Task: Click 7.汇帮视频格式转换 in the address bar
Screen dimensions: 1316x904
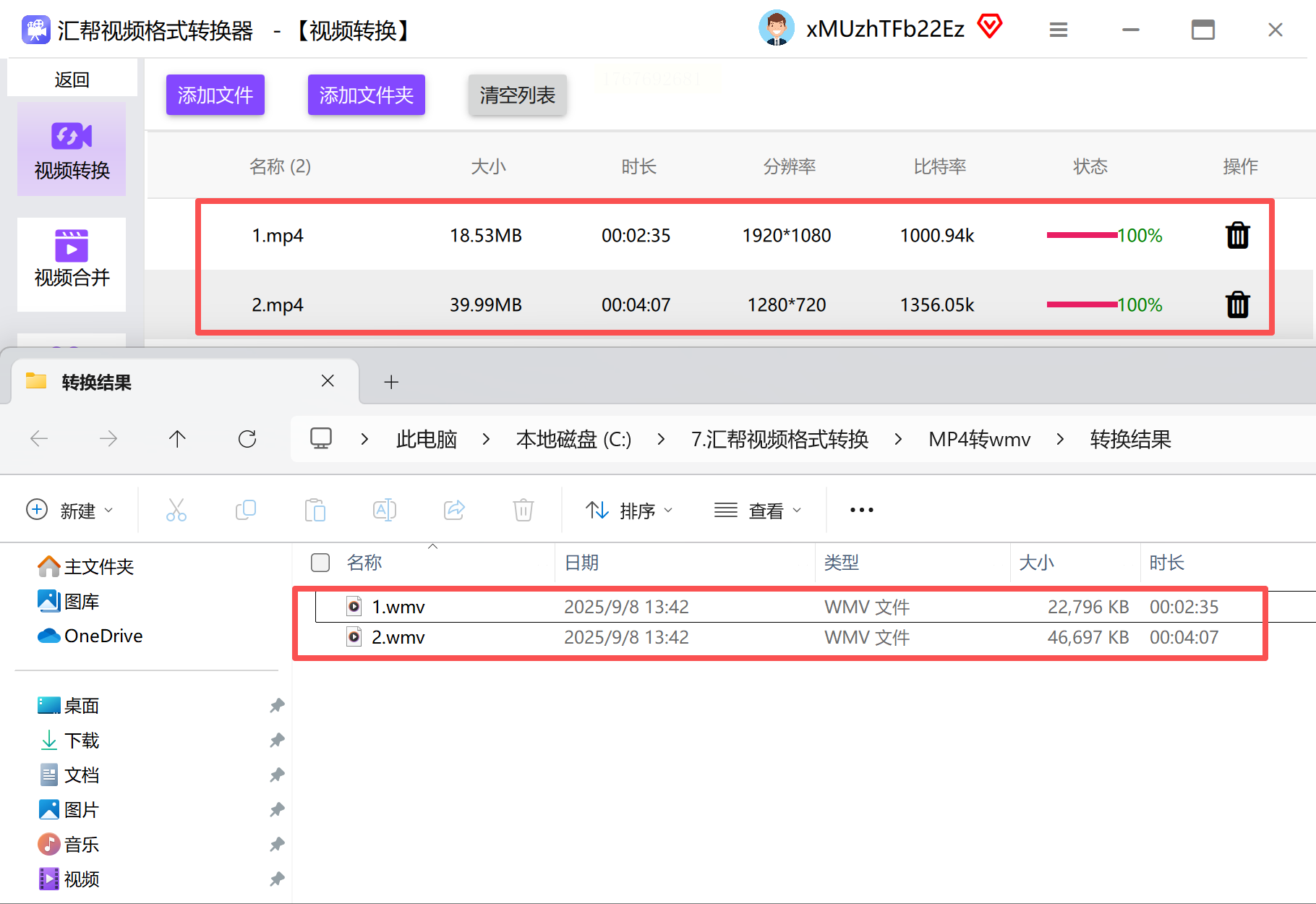Action: [779, 439]
